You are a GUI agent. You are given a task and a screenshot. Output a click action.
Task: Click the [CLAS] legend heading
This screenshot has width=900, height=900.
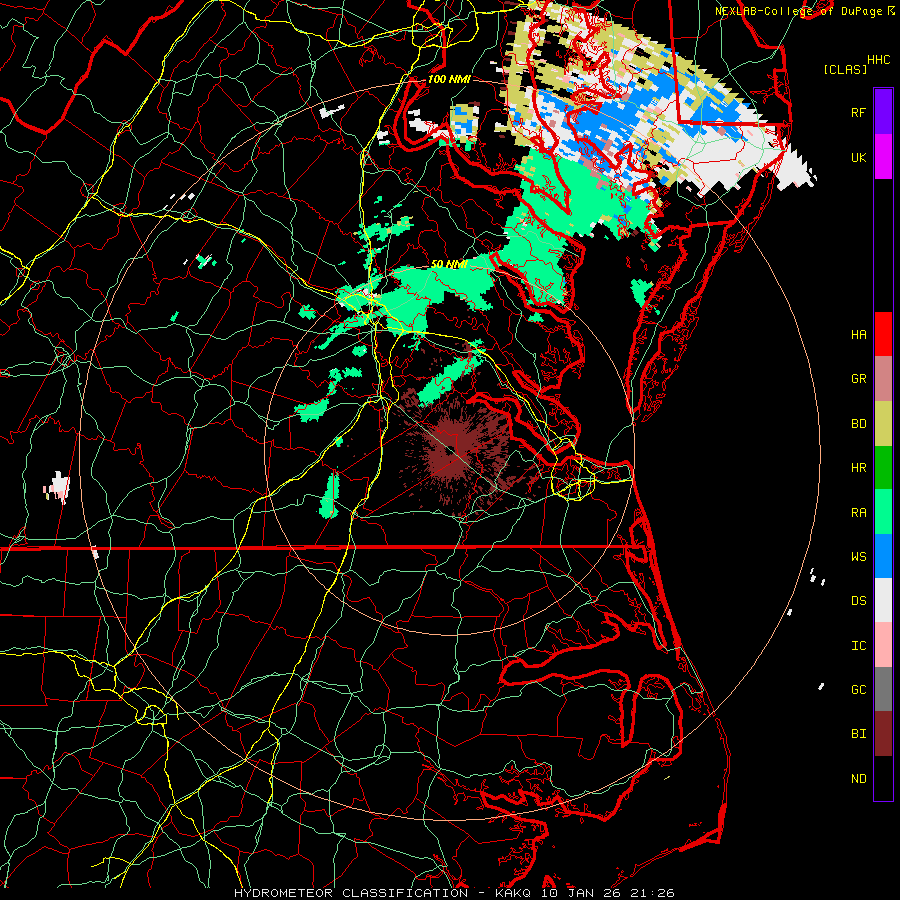pos(845,69)
